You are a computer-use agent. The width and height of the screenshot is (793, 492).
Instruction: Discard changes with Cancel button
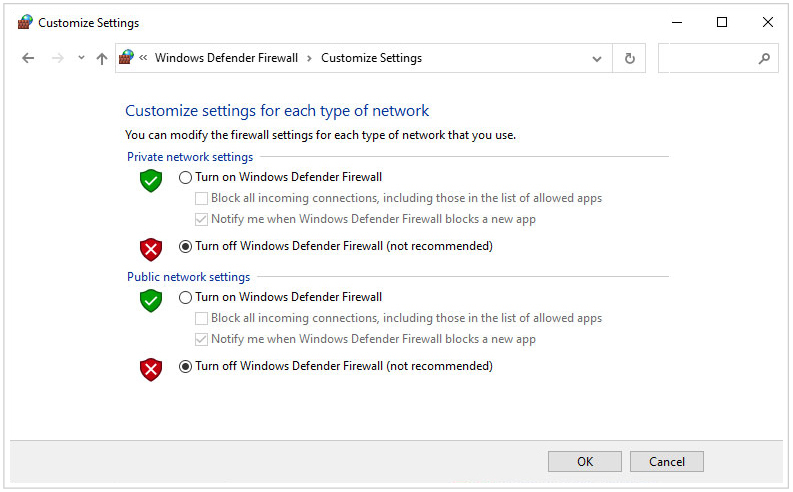click(667, 462)
